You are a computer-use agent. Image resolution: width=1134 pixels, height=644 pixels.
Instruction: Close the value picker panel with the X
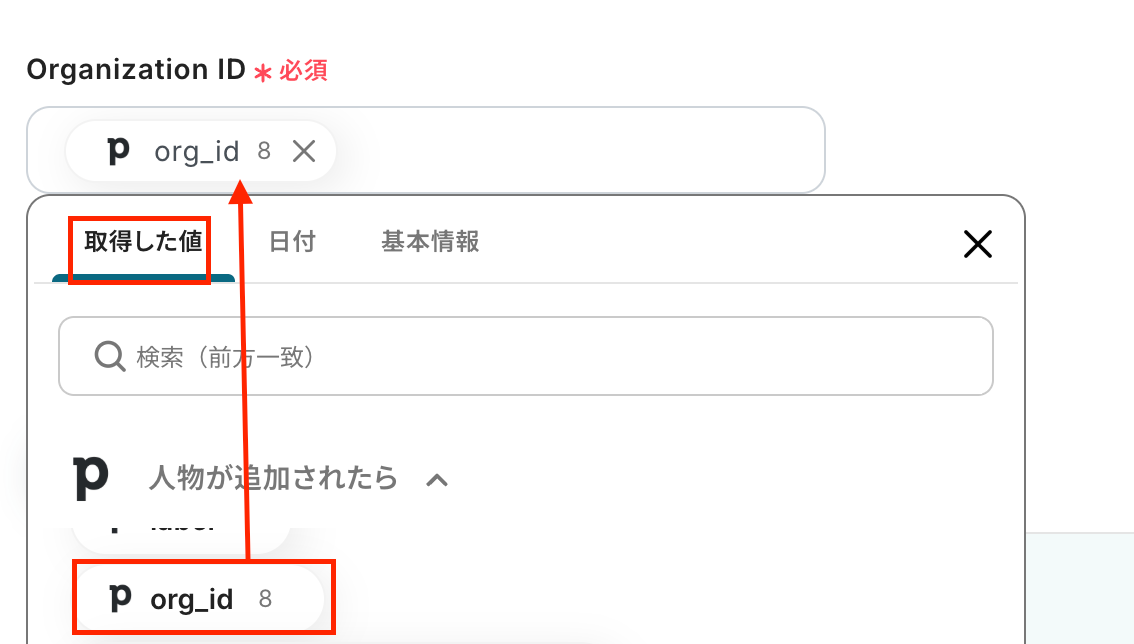pos(977,244)
